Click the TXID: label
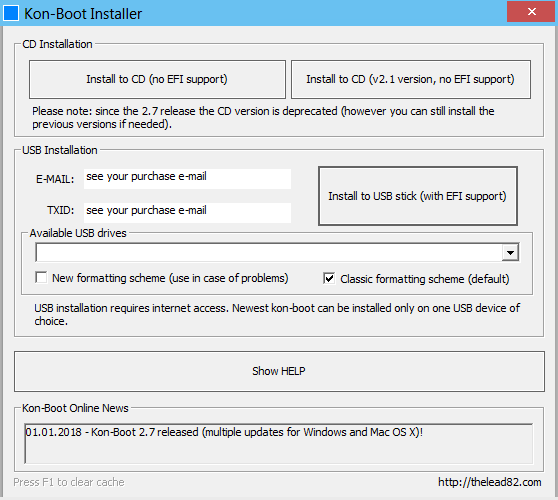Viewport: 558px width, 500px height. point(60,210)
